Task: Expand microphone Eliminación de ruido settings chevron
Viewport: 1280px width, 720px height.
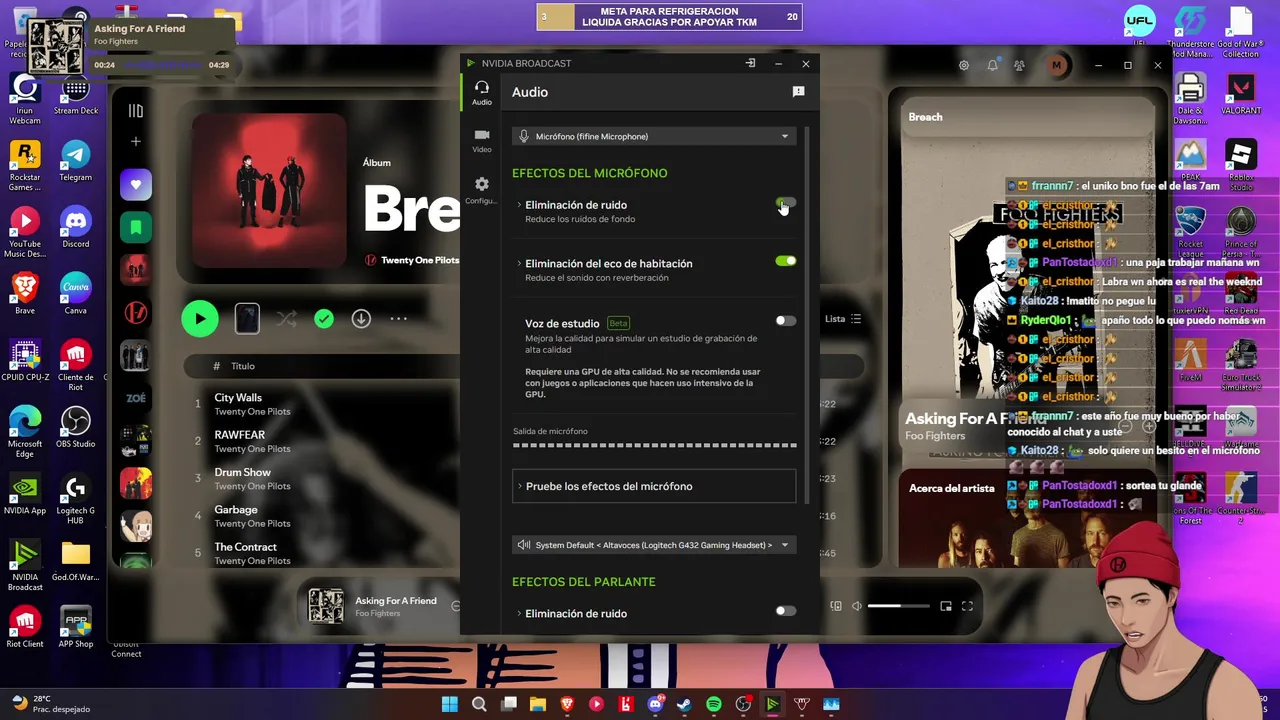Action: pos(519,205)
